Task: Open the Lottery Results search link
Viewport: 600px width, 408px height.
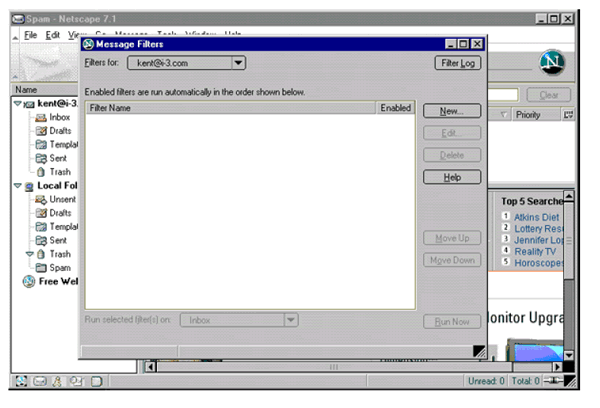Action: 538,229
